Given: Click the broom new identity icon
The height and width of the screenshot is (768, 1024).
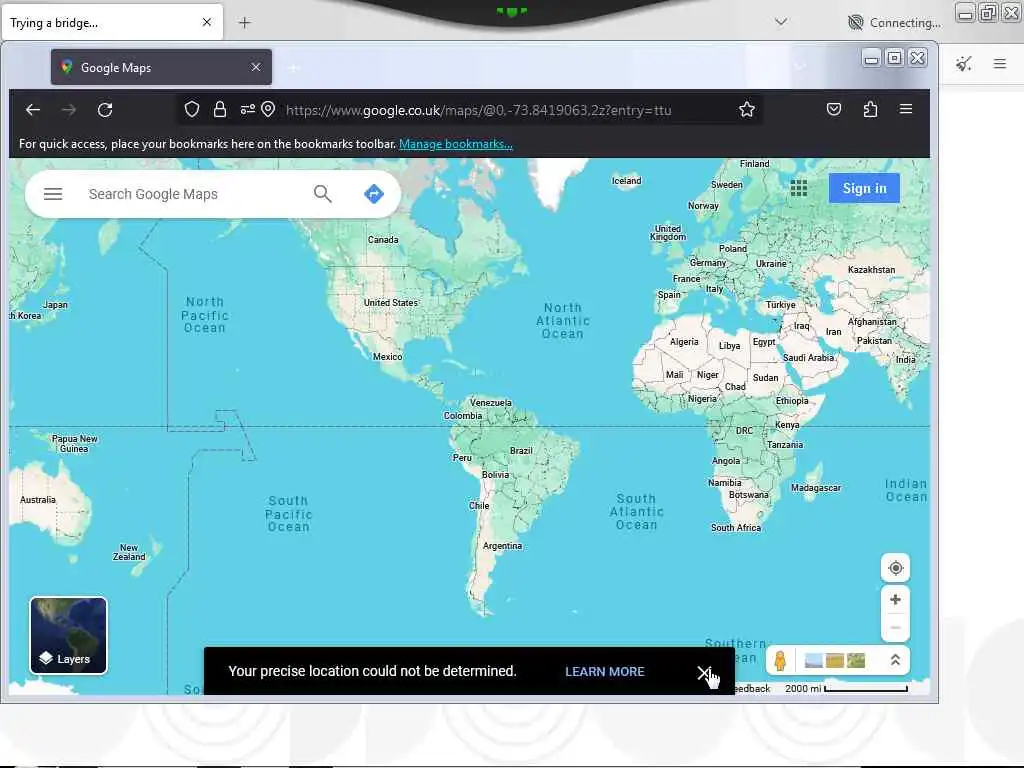Looking at the screenshot, I should tap(964, 63).
